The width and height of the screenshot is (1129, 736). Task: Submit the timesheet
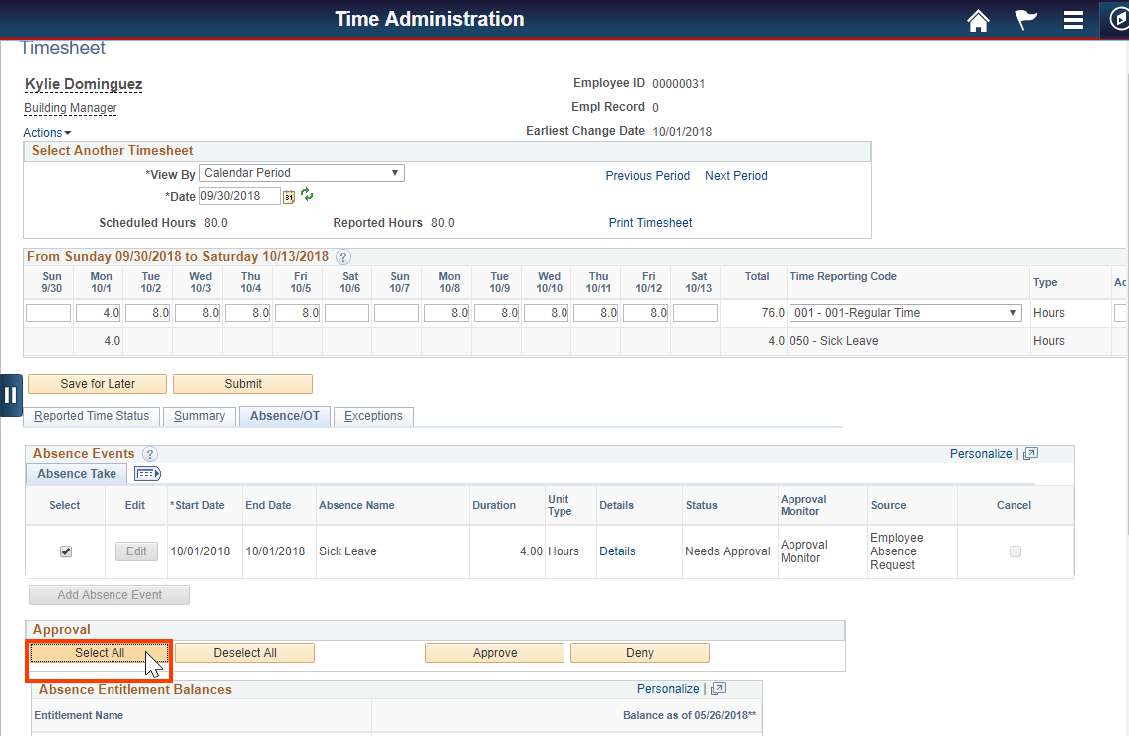click(x=243, y=383)
